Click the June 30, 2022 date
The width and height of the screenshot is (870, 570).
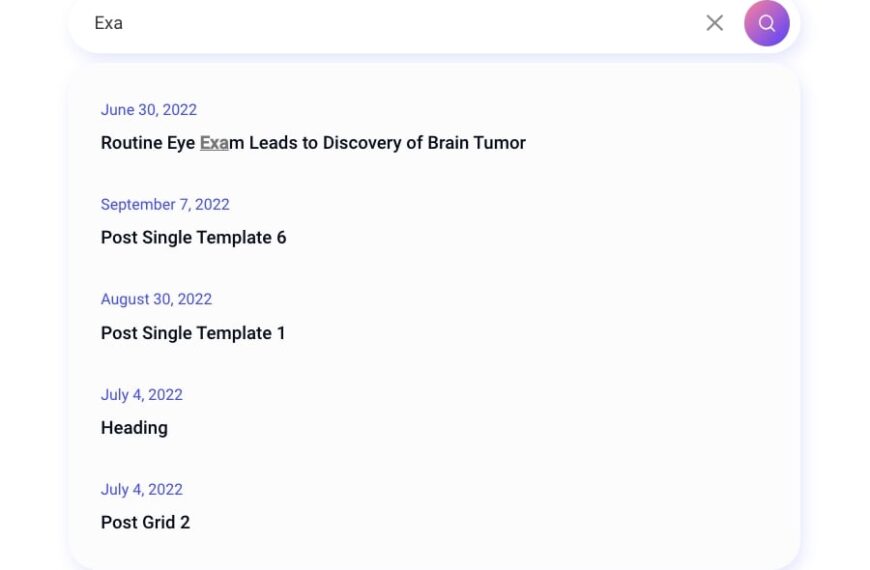[148, 110]
